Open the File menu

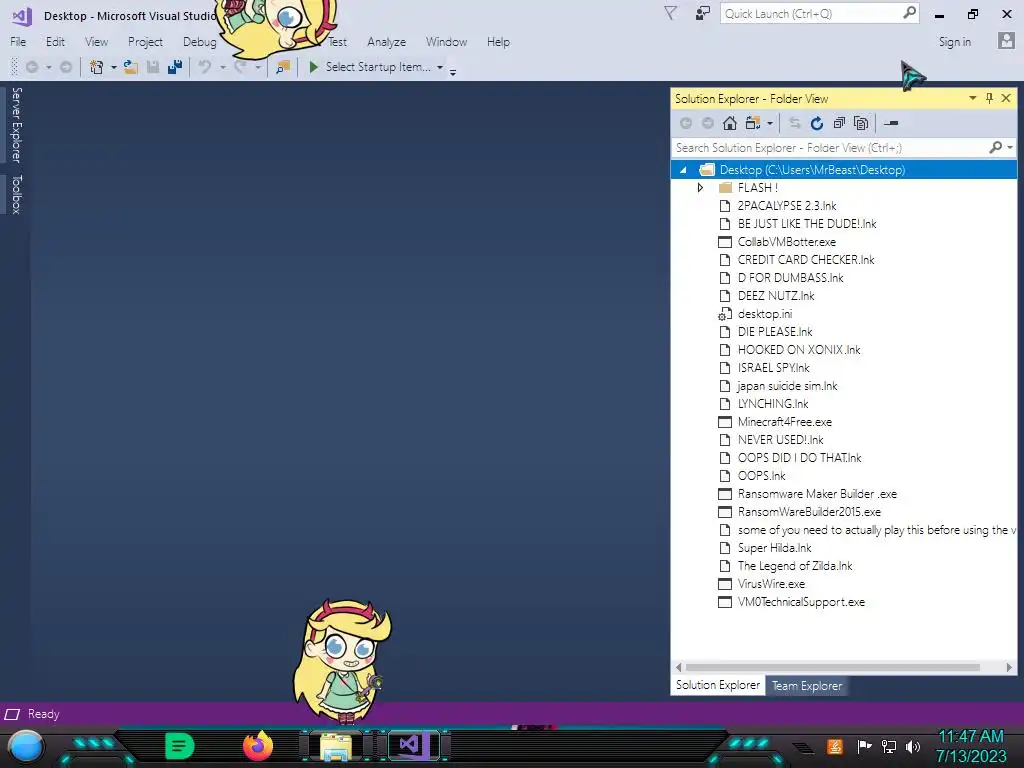[18, 42]
